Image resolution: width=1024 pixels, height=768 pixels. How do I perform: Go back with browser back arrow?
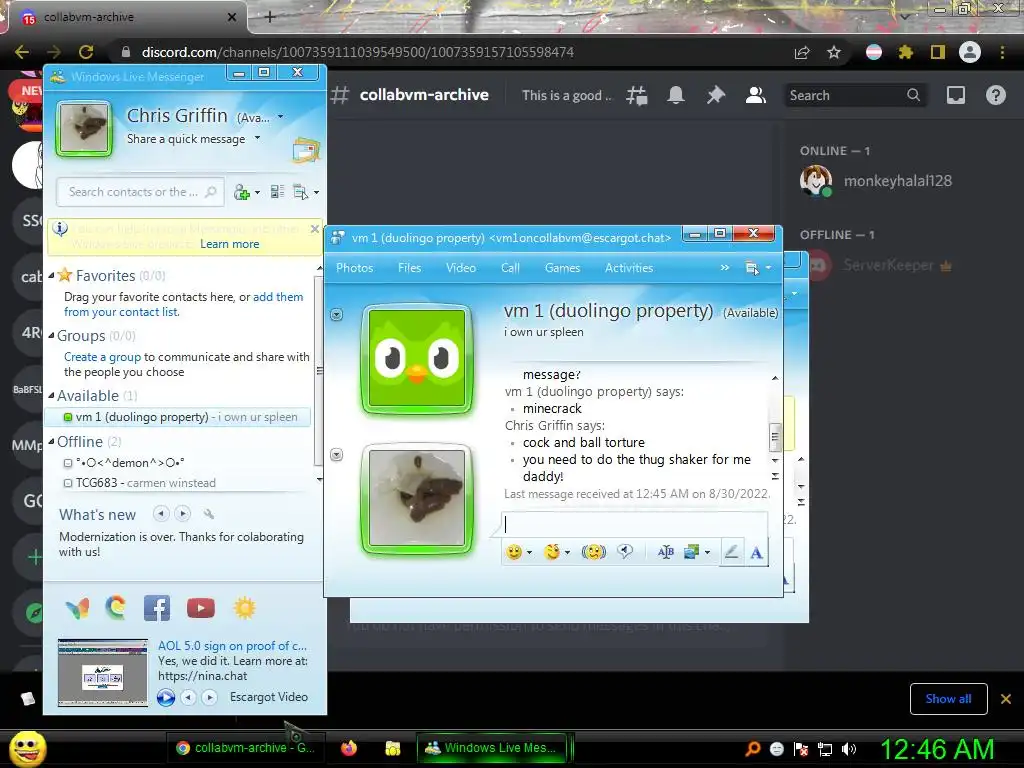pos(22,52)
